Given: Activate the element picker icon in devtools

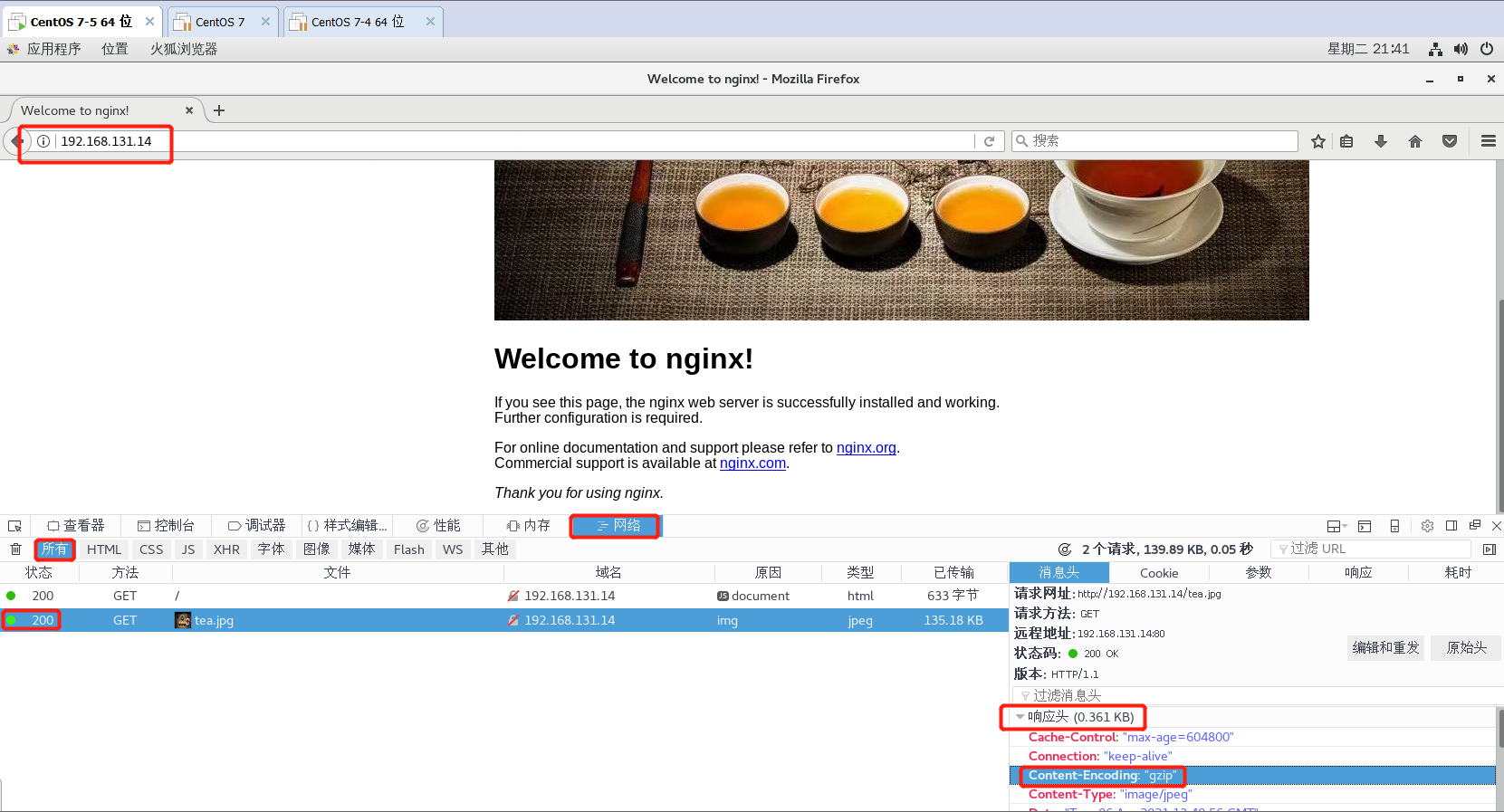Looking at the screenshot, I should point(14,526).
